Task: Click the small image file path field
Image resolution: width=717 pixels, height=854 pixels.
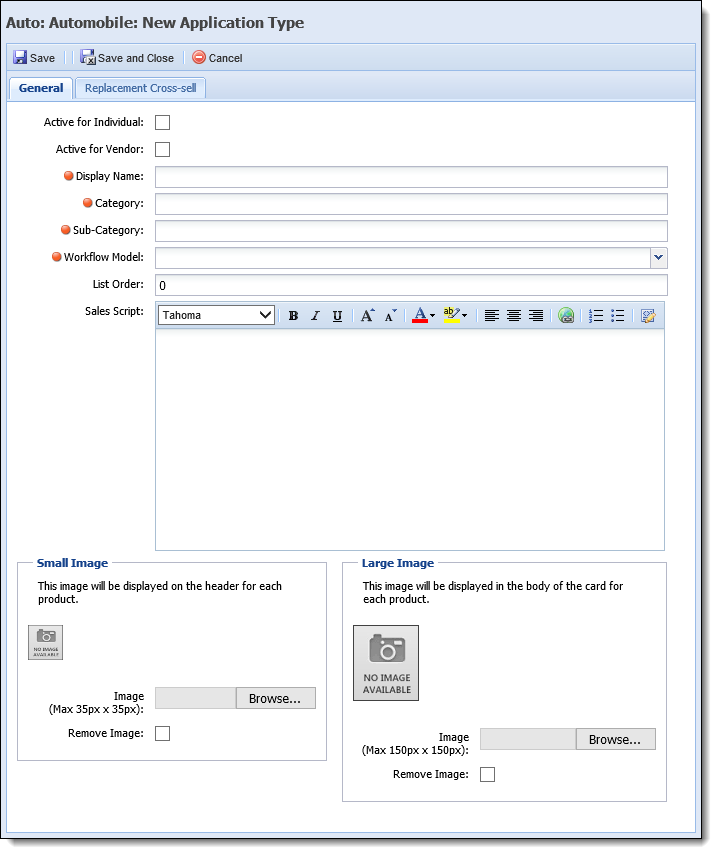Action: click(196, 698)
